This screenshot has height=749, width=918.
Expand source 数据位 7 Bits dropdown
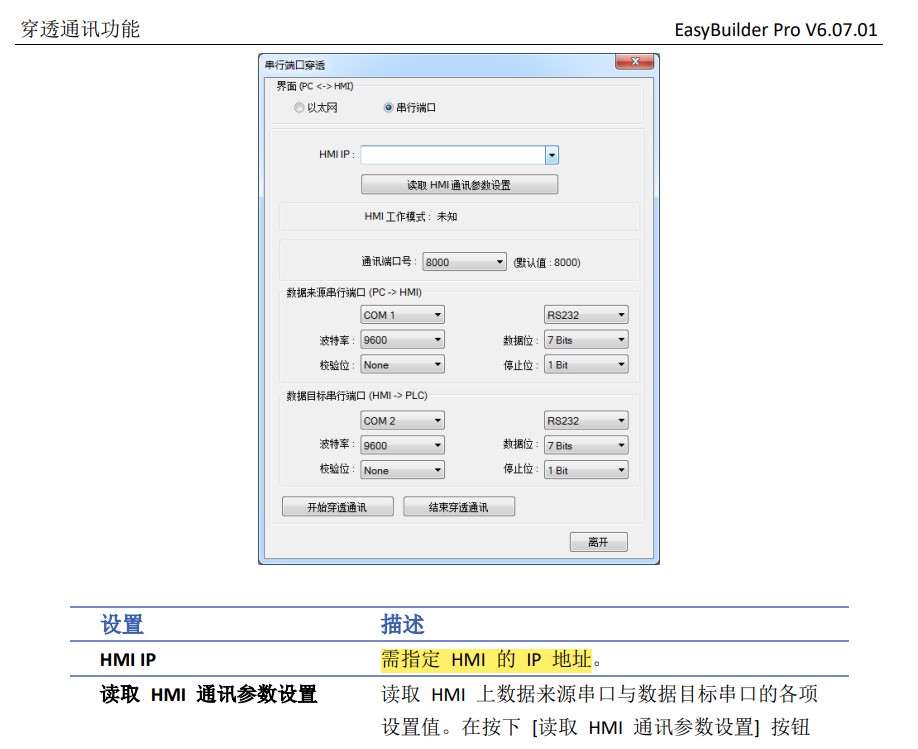(586, 340)
